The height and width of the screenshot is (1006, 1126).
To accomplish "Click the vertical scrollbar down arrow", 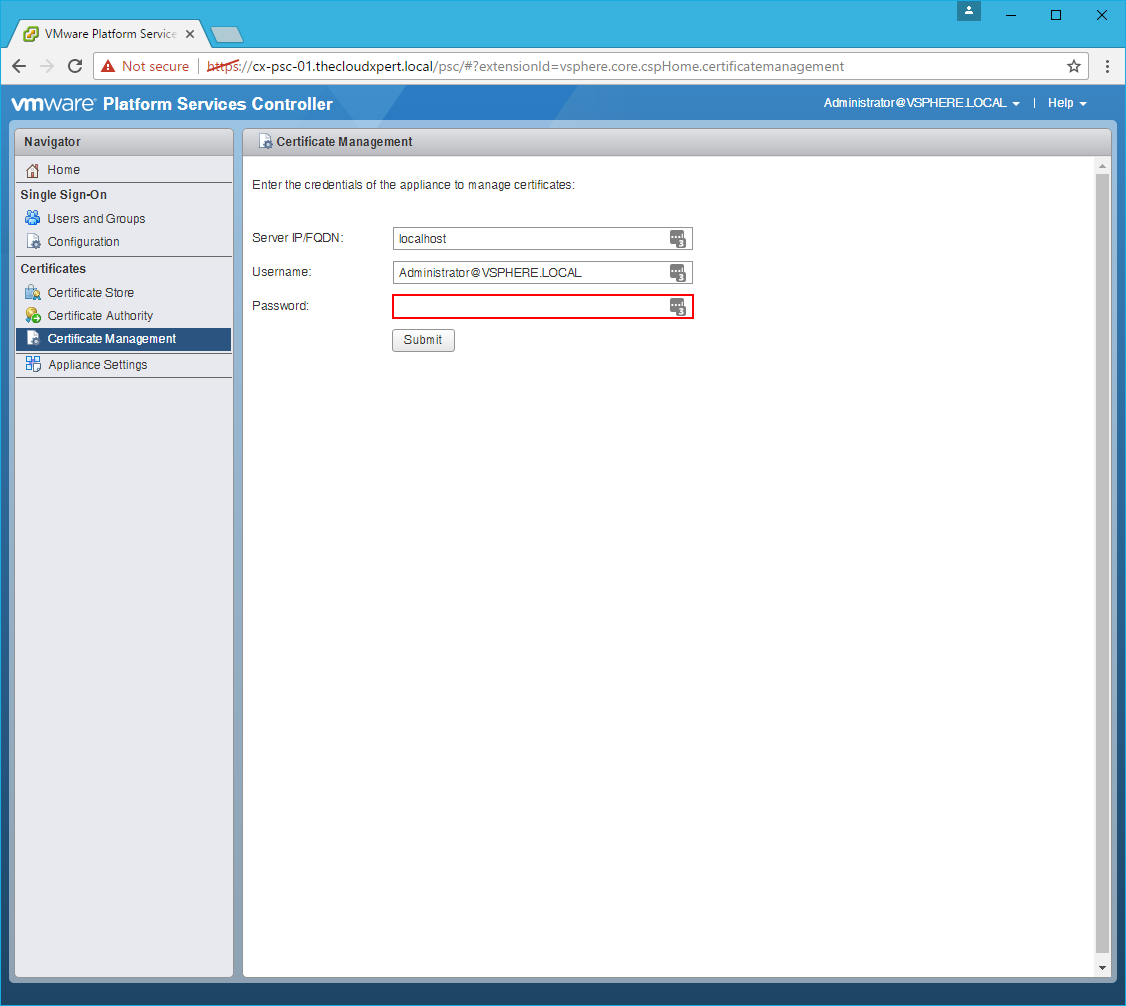I will [1103, 968].
